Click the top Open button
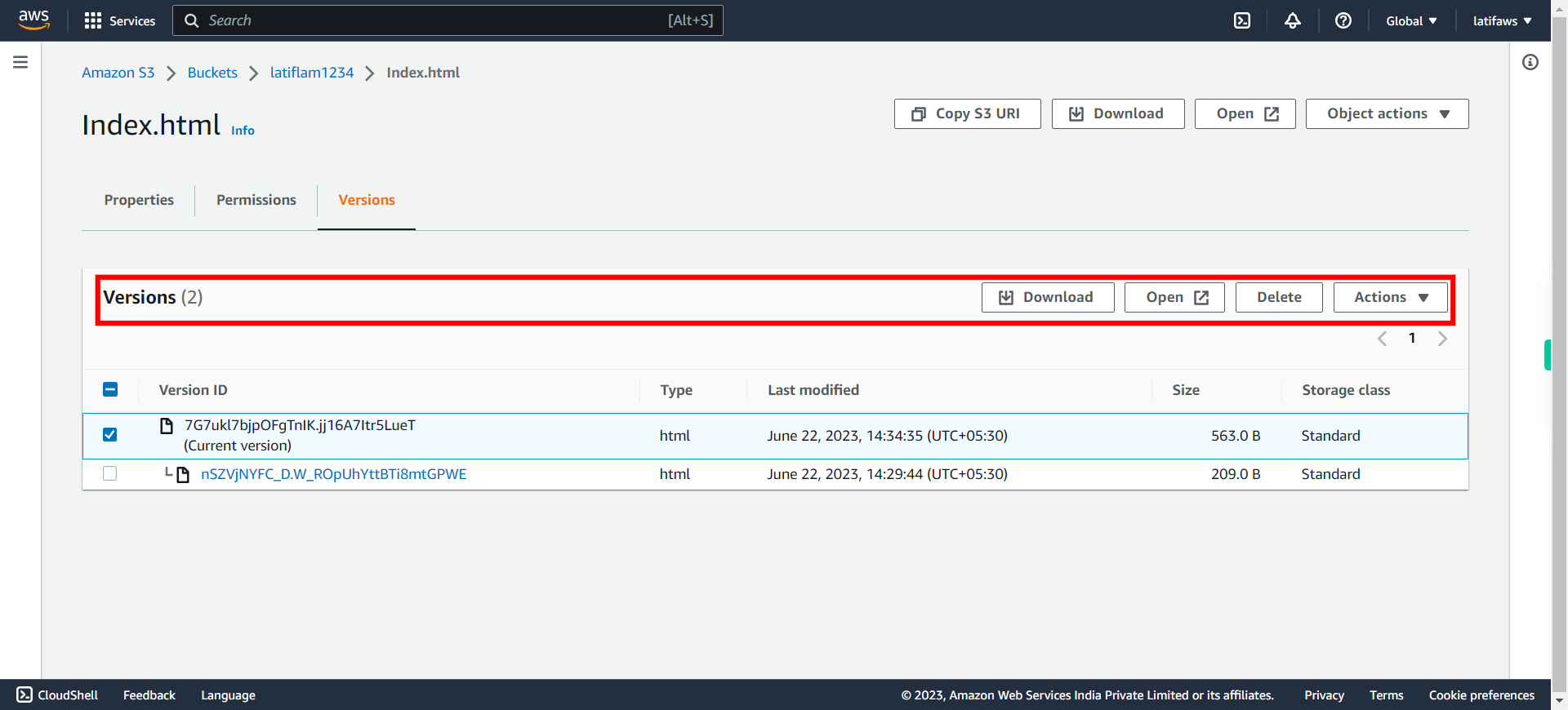 tap(1245, 113)
